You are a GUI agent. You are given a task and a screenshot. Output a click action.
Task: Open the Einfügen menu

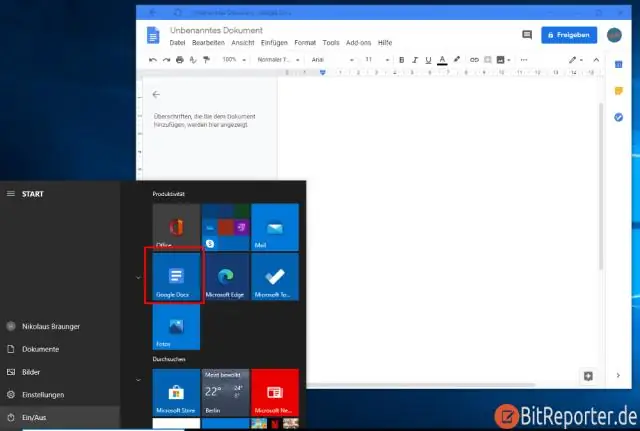(274, 43)
